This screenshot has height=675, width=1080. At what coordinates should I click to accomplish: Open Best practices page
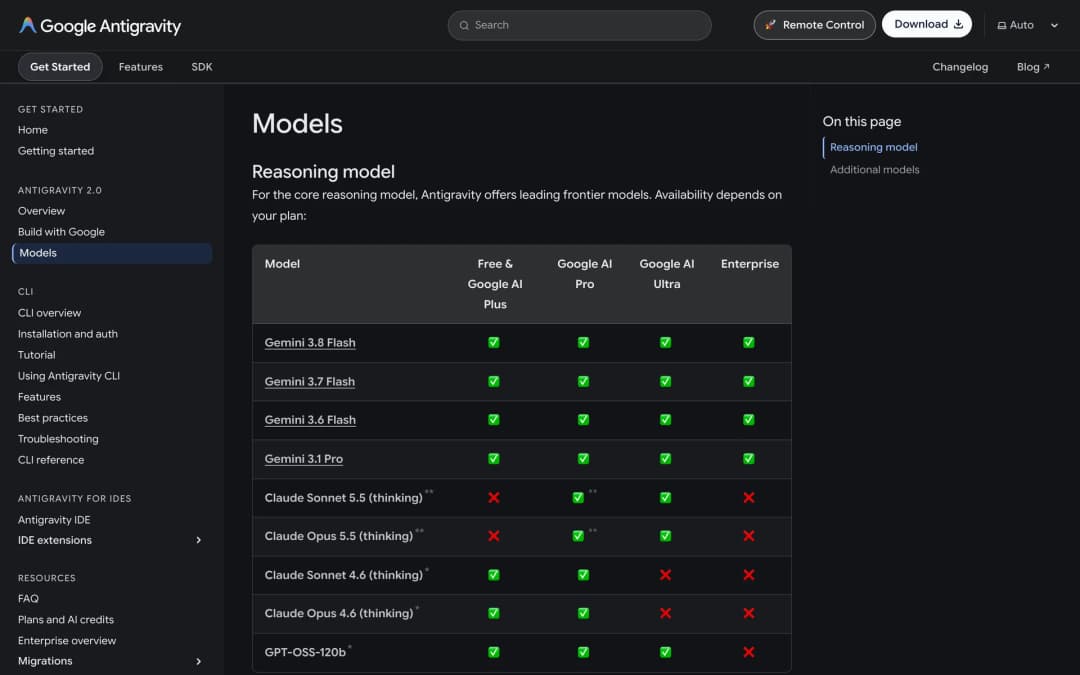[53, 418]
